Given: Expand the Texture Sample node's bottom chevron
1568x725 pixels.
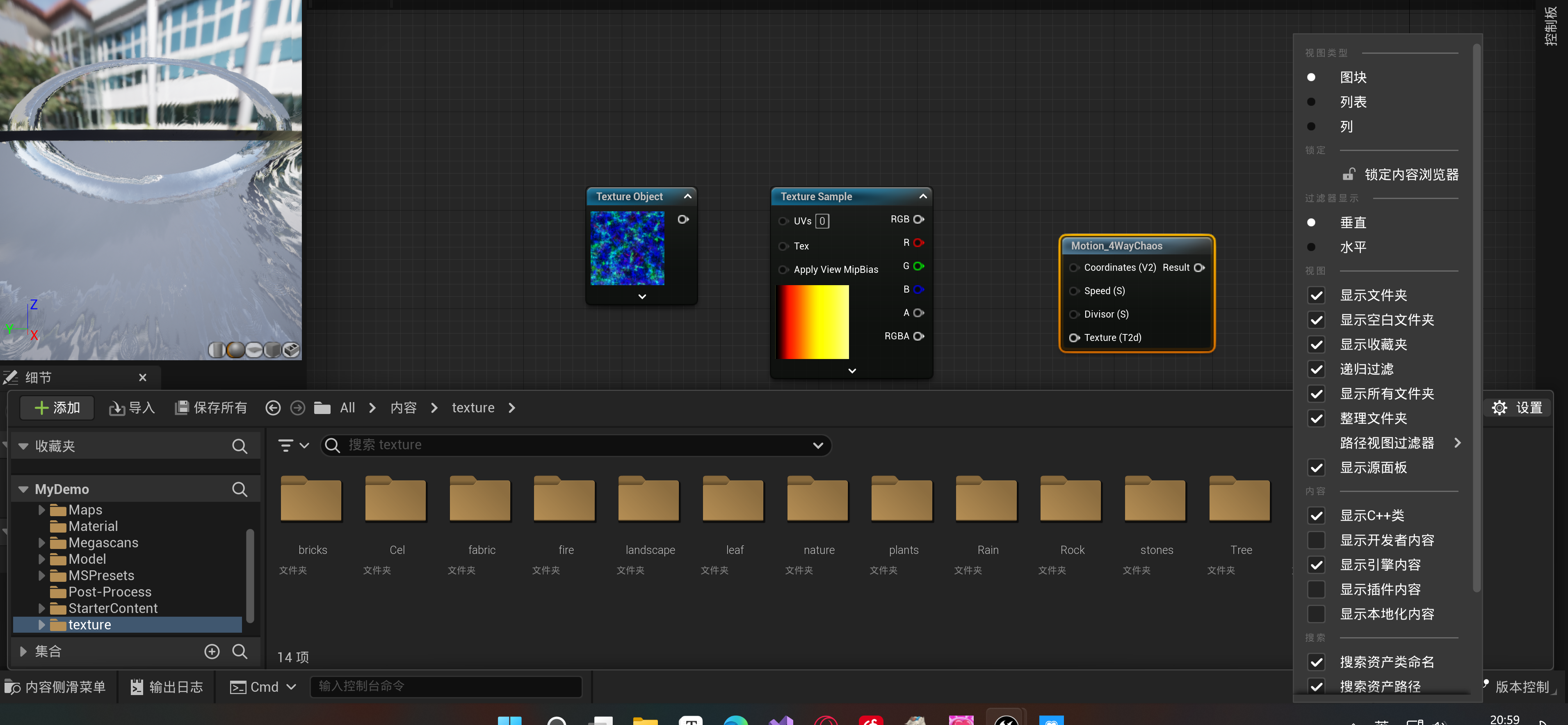Looking at the screenshot, I should tap(852, 371).
